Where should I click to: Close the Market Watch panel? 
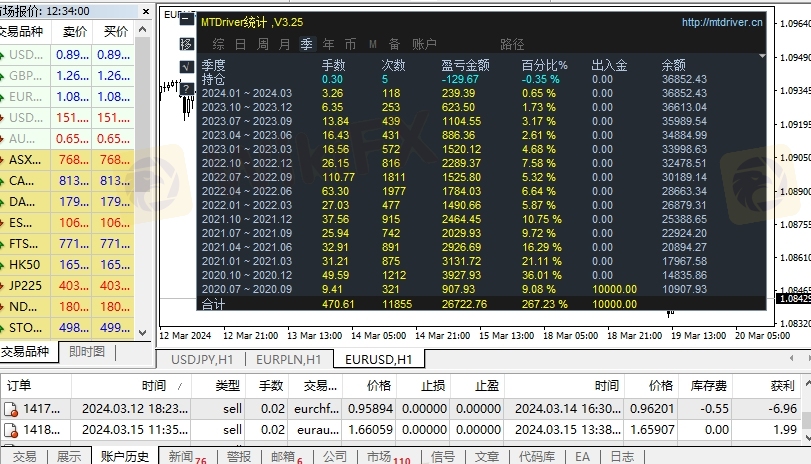[146, 11]
